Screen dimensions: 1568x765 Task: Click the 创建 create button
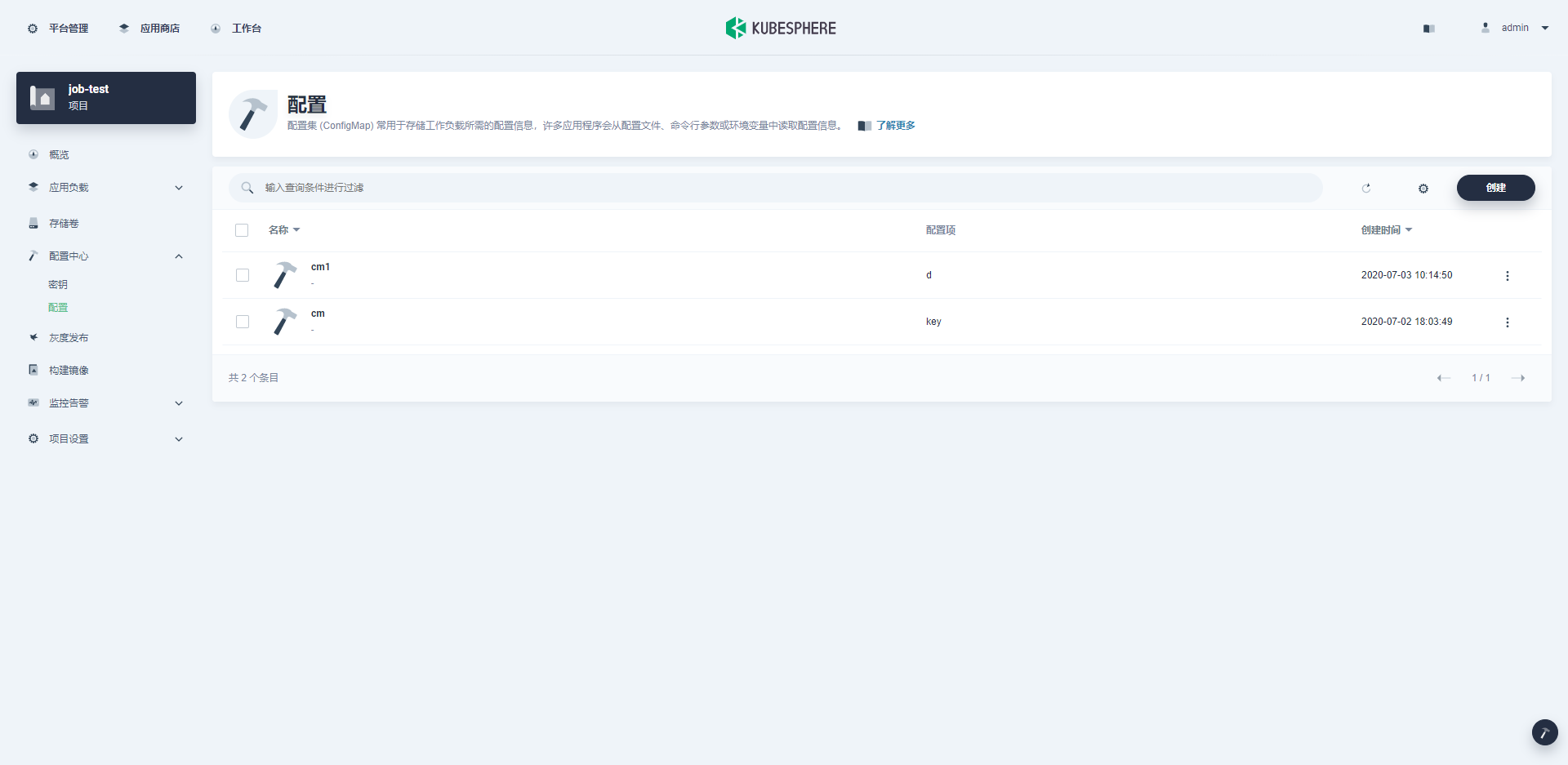(1495, 188)
